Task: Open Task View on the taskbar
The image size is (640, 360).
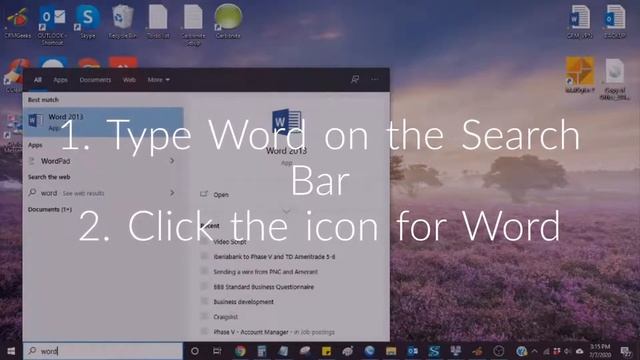Action: (217, 351)
